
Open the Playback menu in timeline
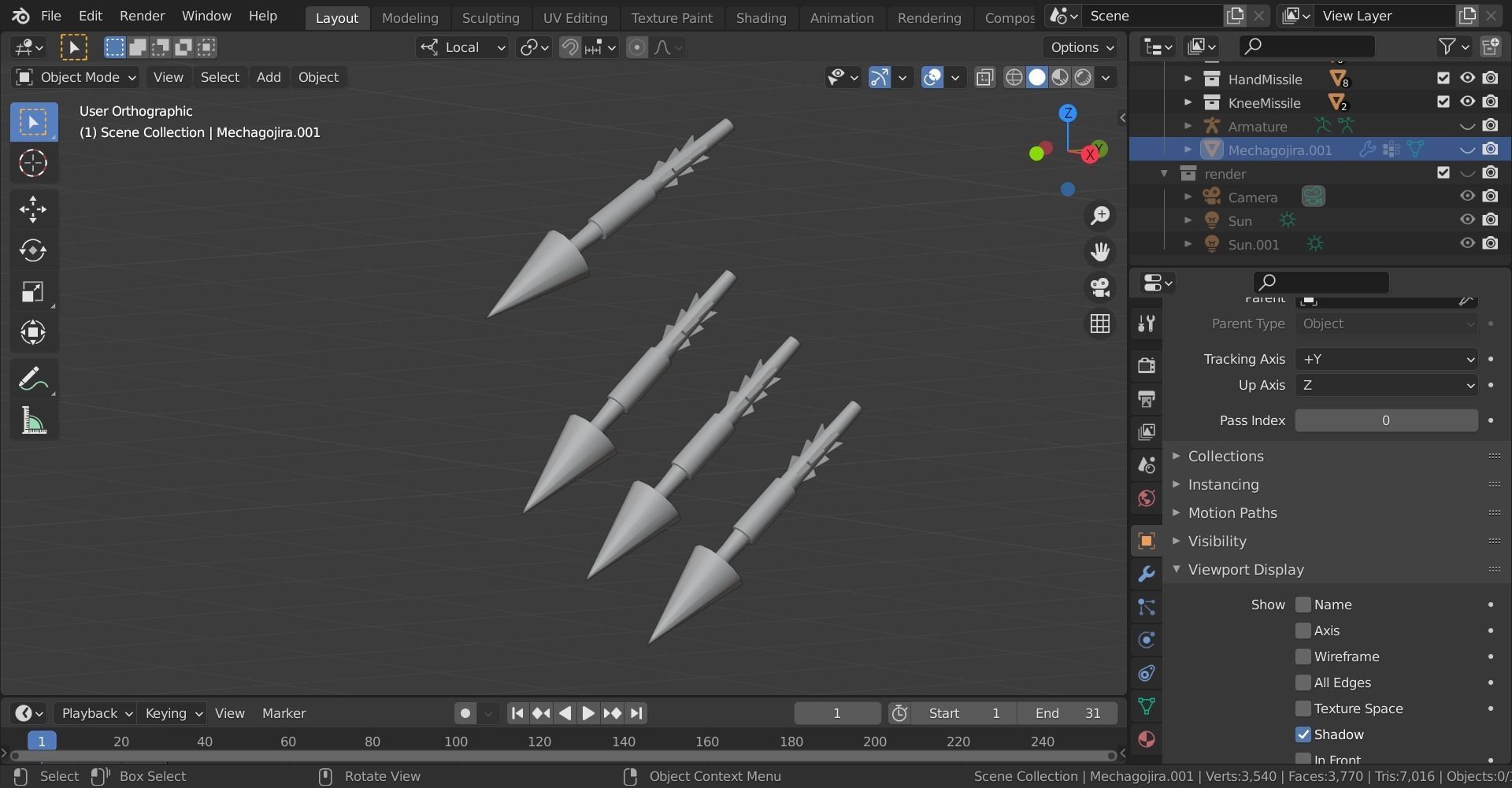click(97, 713)
